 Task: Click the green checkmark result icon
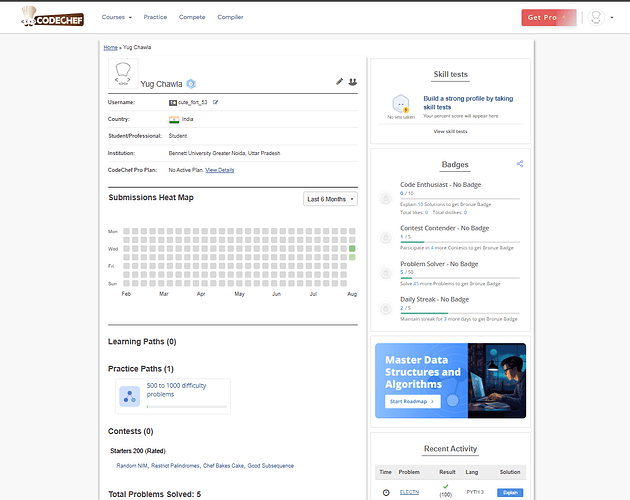point(446,486)
